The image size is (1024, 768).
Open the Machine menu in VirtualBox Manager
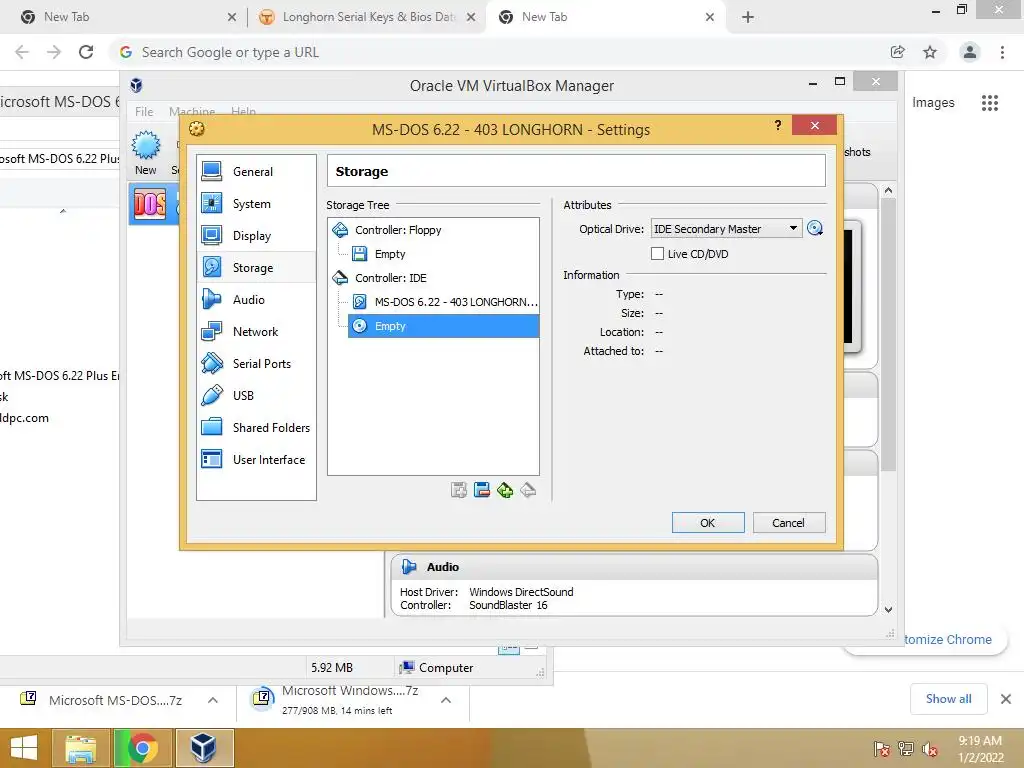(192, 112)
